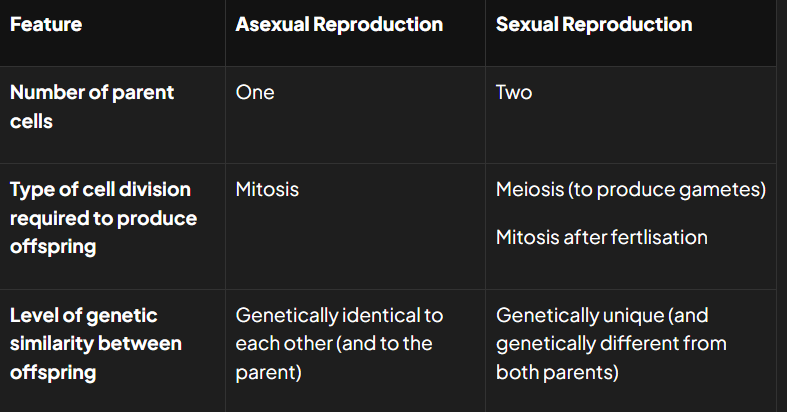Click the Asexual Reproduction column header
Screen dimensions: 787x412
[339, 25]
